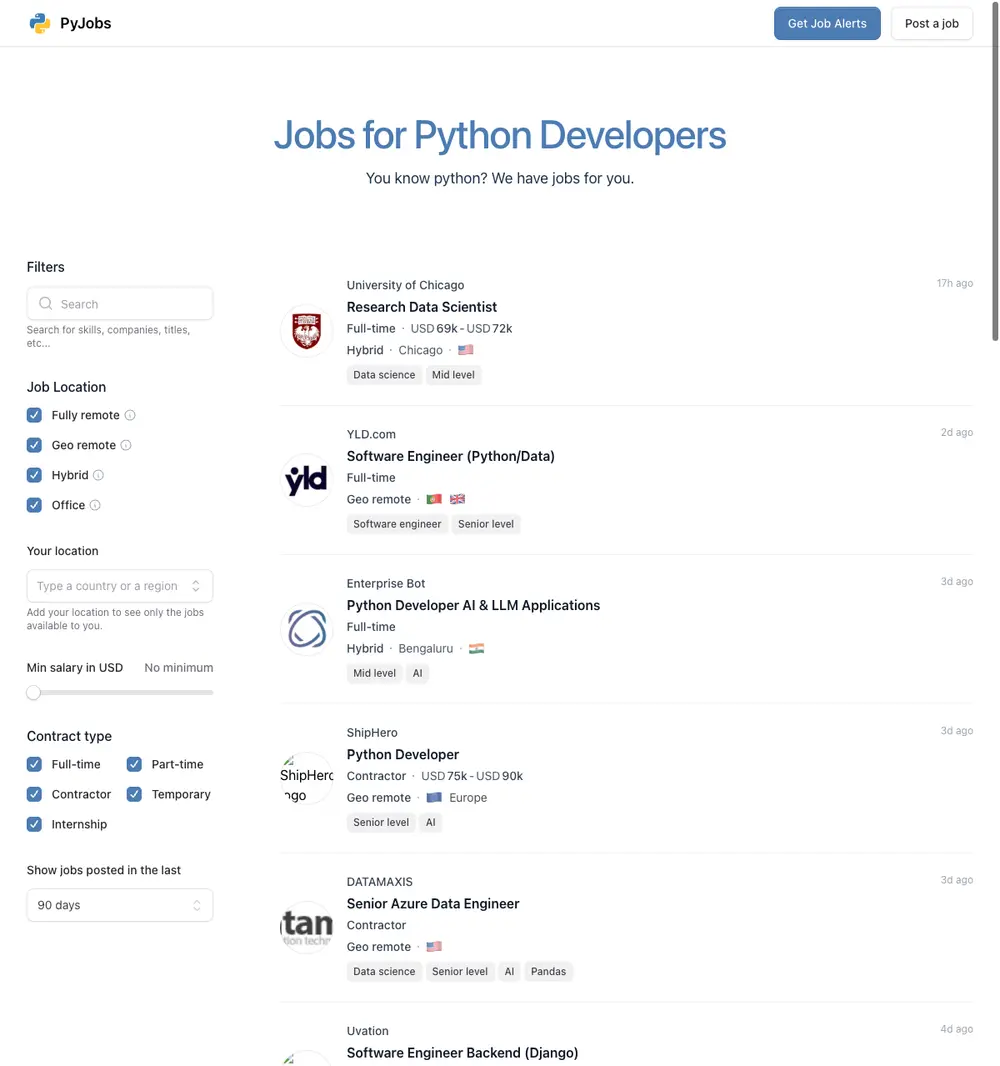Click the Pandas tag

549,972
